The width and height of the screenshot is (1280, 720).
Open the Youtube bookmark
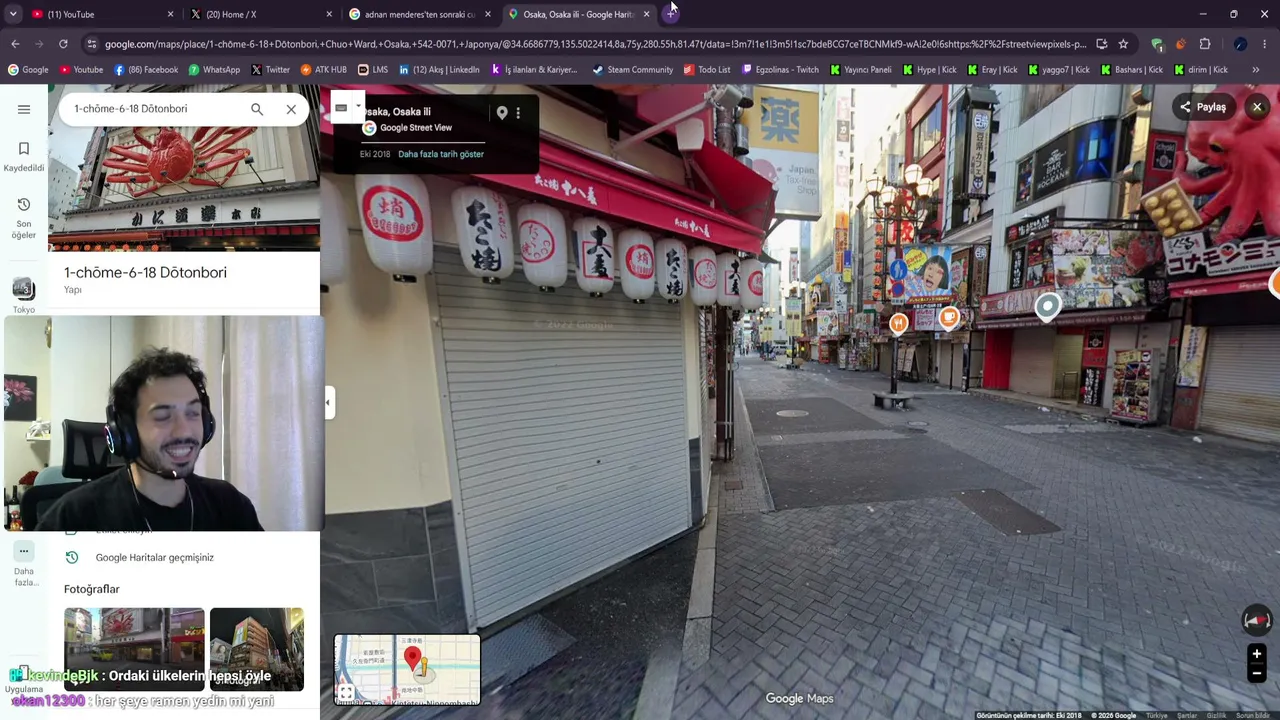[x=81, y=70]
